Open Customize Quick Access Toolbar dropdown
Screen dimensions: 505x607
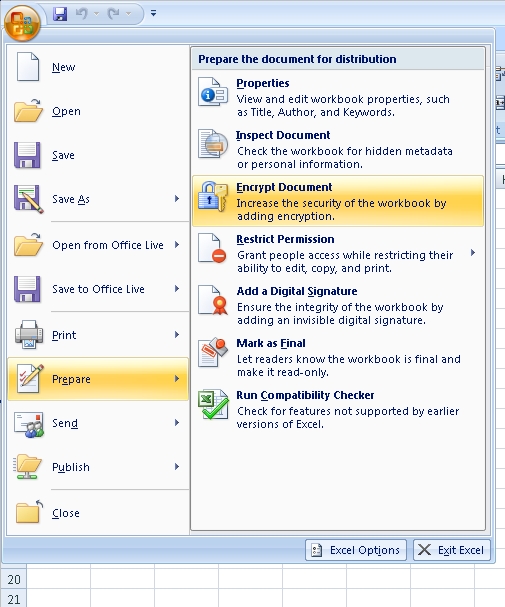pos(154,13)
